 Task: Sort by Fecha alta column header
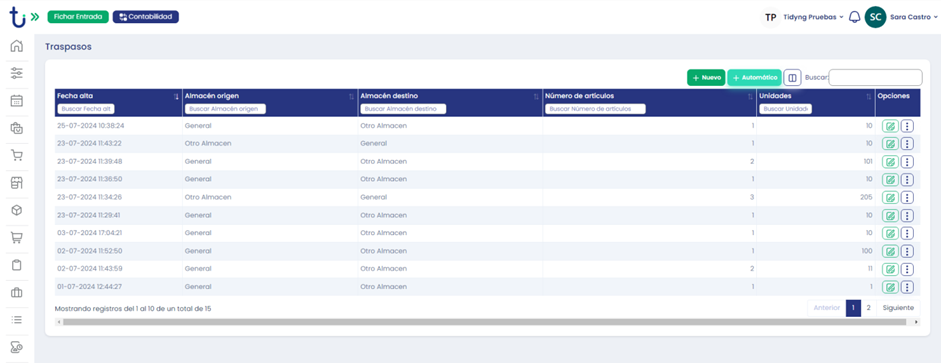tap(75, 95)
